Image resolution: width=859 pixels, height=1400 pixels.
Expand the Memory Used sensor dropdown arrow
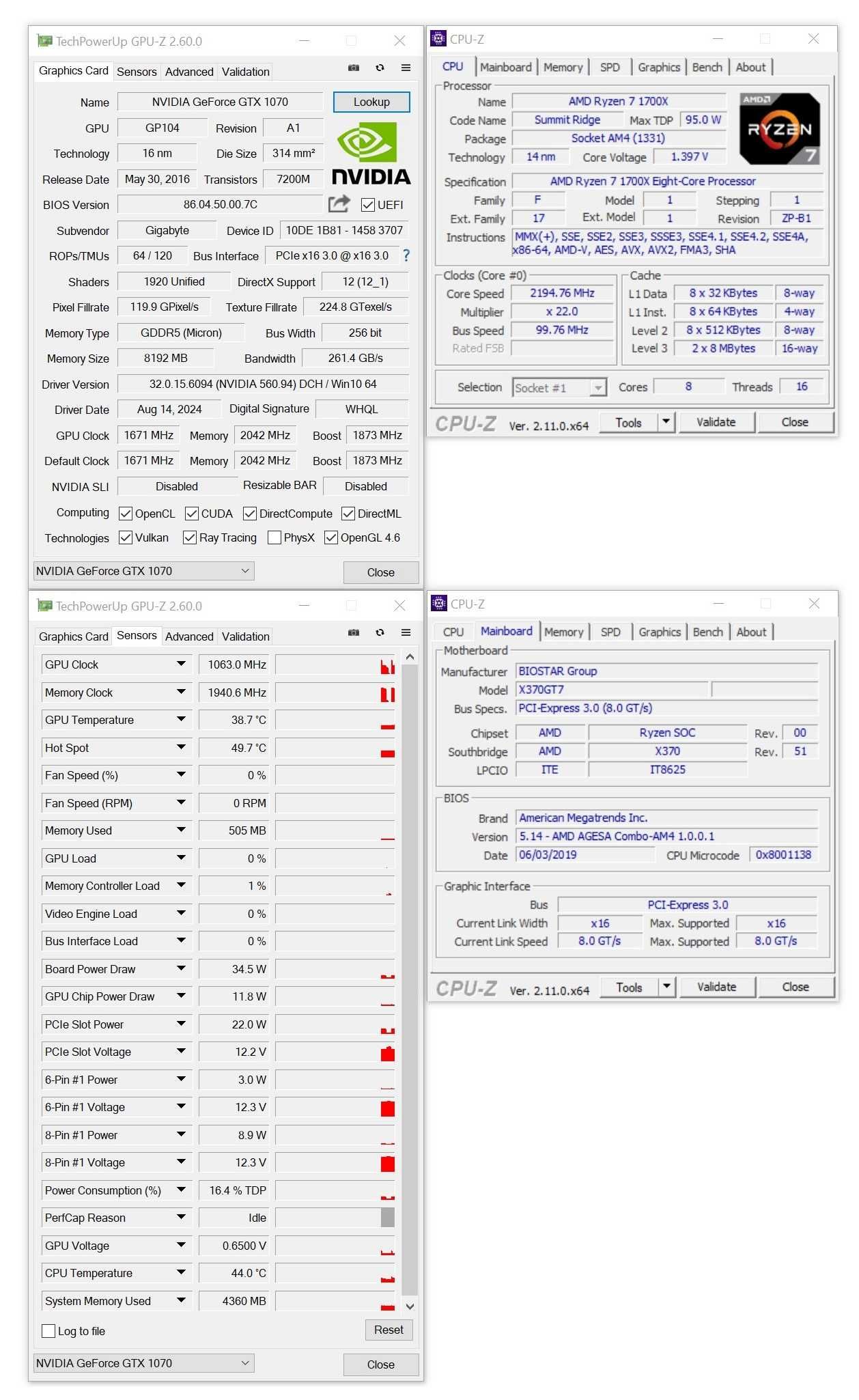tap(181, 830)
